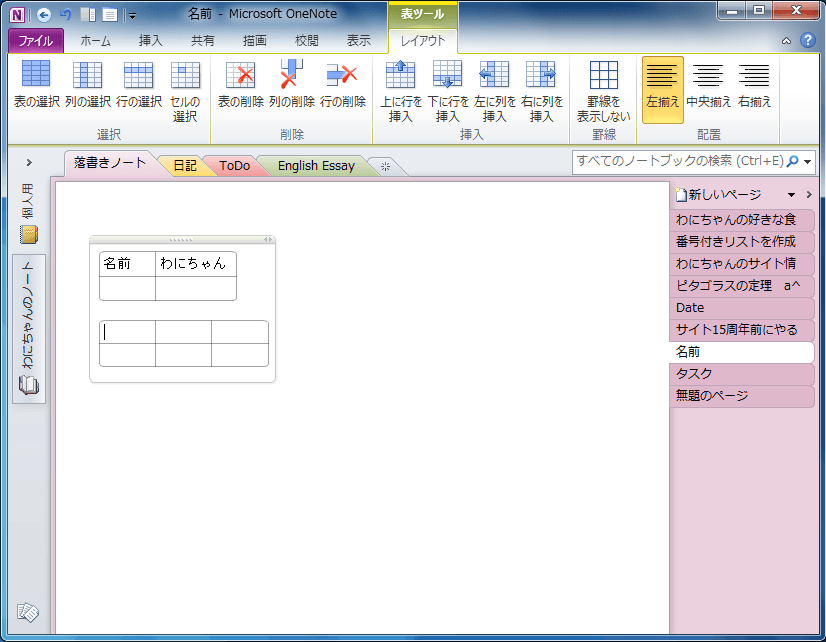Insert a column to the right (右に列を挿入)
The image size is (826, 642).
point(542,90)
